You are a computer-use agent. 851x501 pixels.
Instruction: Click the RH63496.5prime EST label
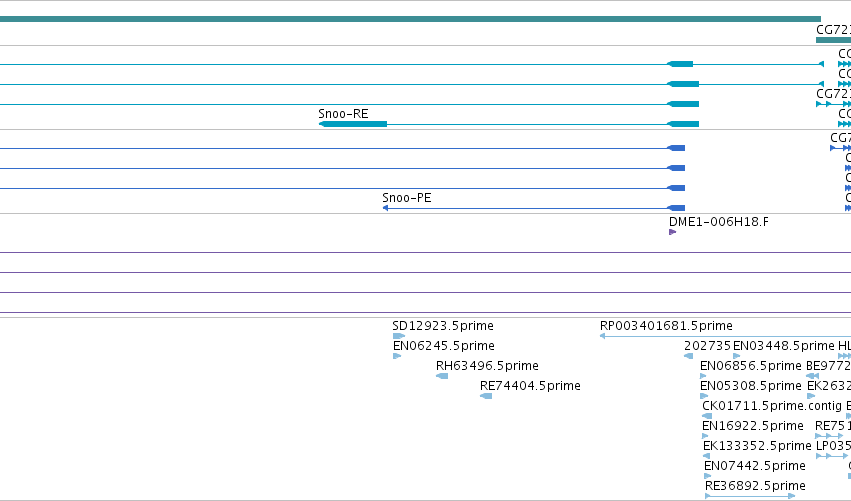(487, 366)
